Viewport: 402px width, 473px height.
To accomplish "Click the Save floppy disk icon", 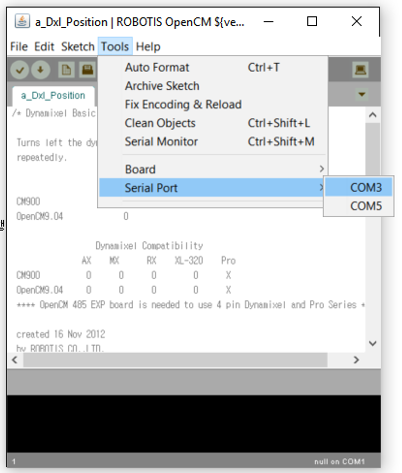I will pyautogui.click(x=87, y=70).
